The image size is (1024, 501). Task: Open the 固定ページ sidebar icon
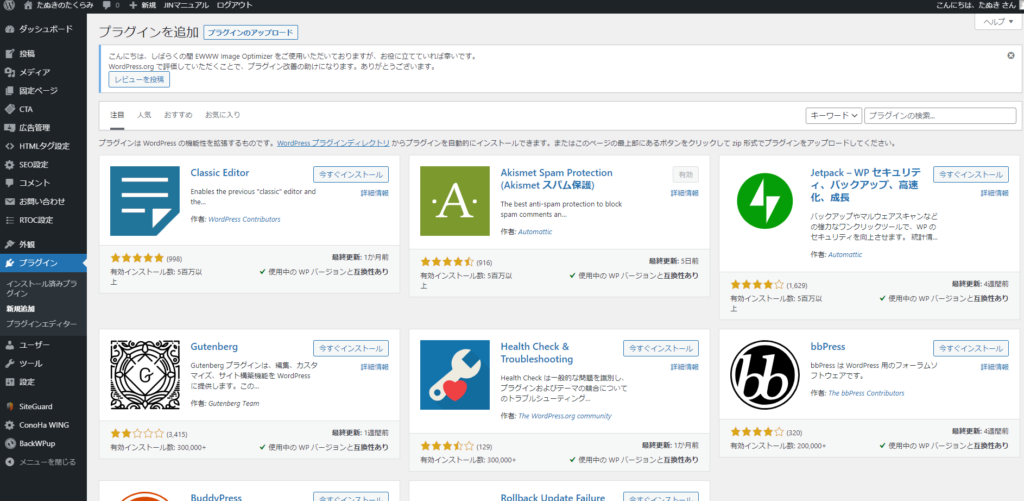coord(9,90)
